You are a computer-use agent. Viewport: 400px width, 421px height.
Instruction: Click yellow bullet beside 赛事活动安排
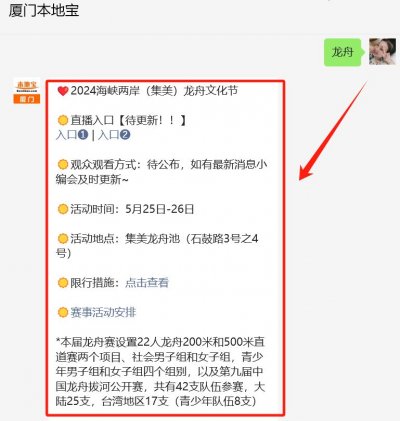pos(63,312)
